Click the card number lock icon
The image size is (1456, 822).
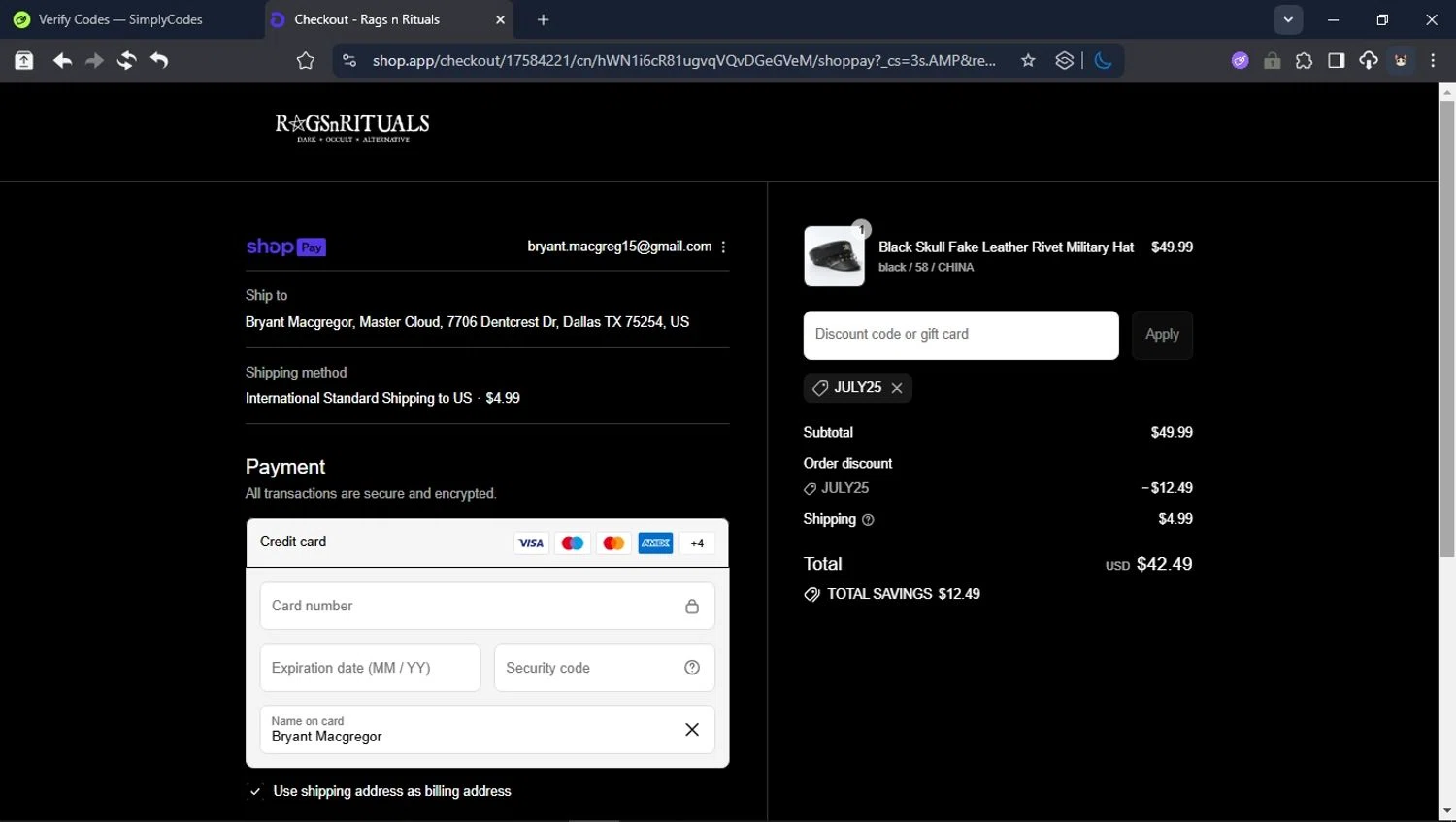pos(692,606)
